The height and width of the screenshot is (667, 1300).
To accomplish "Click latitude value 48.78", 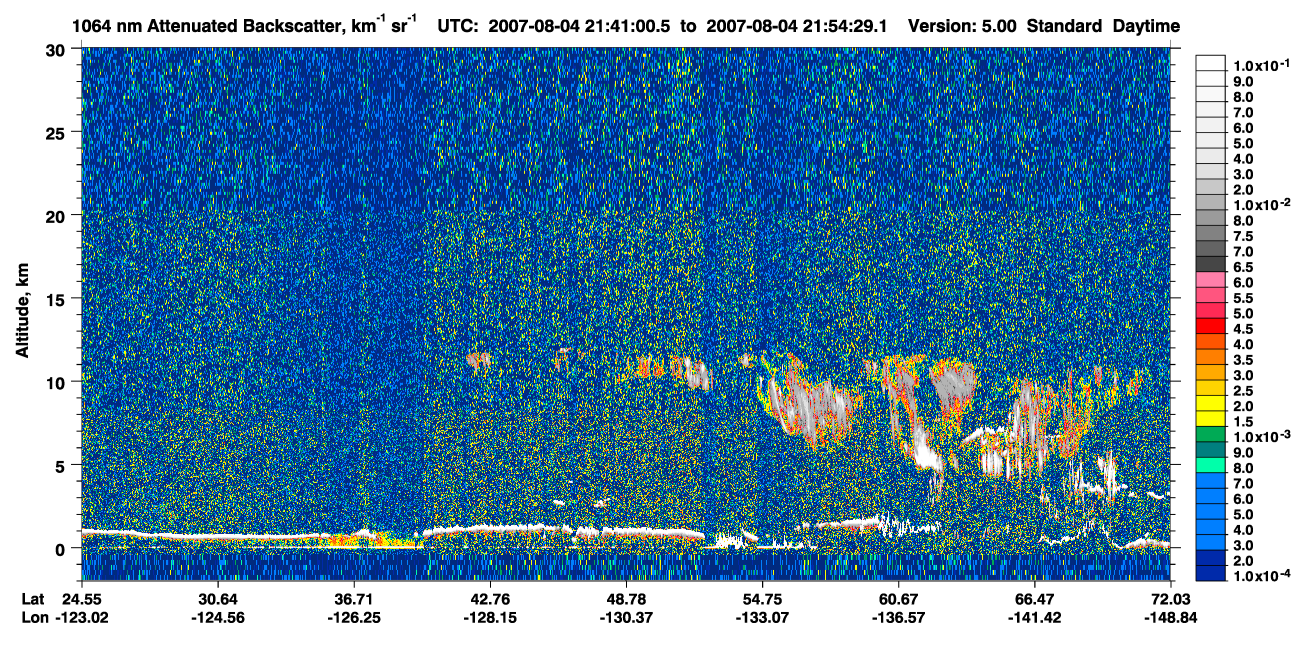I will 627,598.
